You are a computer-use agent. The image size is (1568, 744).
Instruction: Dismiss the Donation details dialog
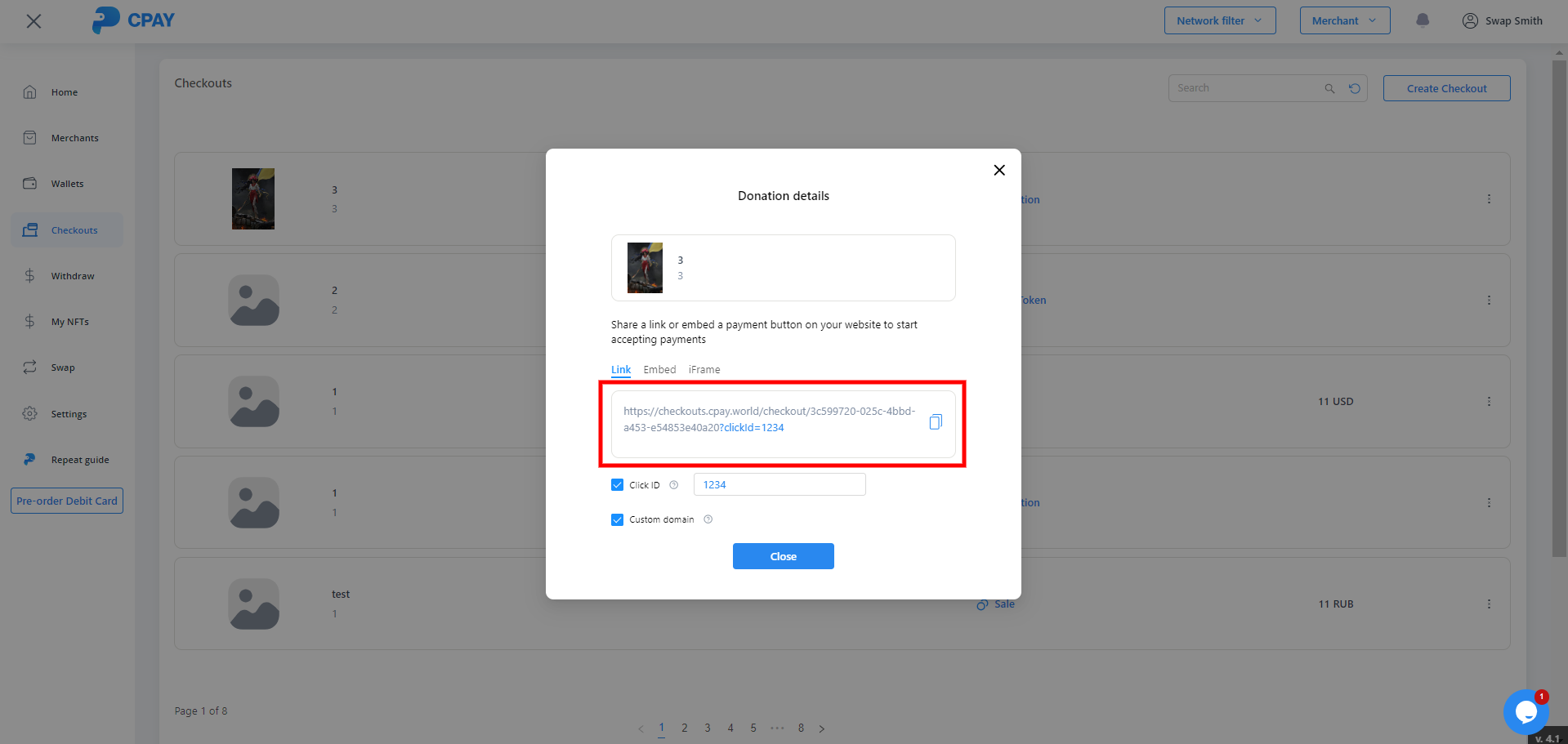(783, 556)
